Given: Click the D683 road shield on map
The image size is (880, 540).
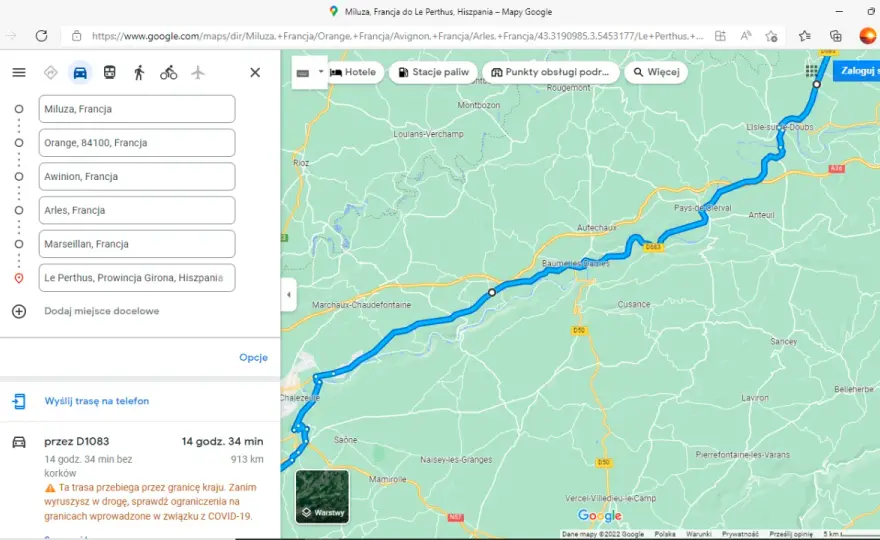Looking at the screenshot, I should [x=653, y=247].
